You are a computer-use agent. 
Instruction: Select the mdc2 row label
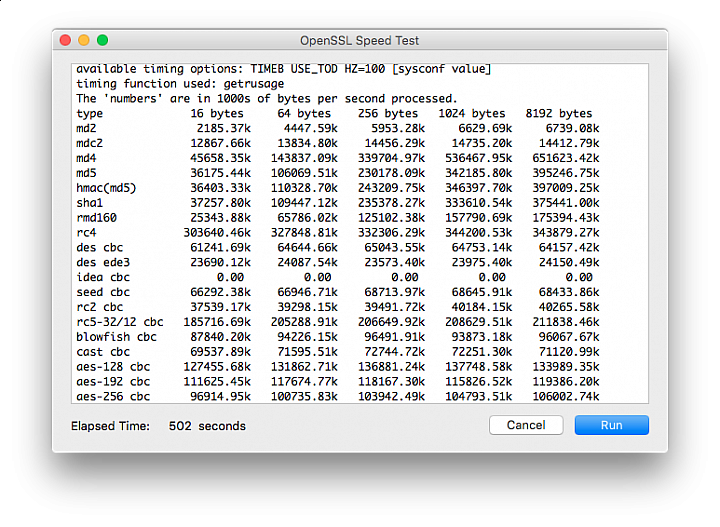pos(90,144)
